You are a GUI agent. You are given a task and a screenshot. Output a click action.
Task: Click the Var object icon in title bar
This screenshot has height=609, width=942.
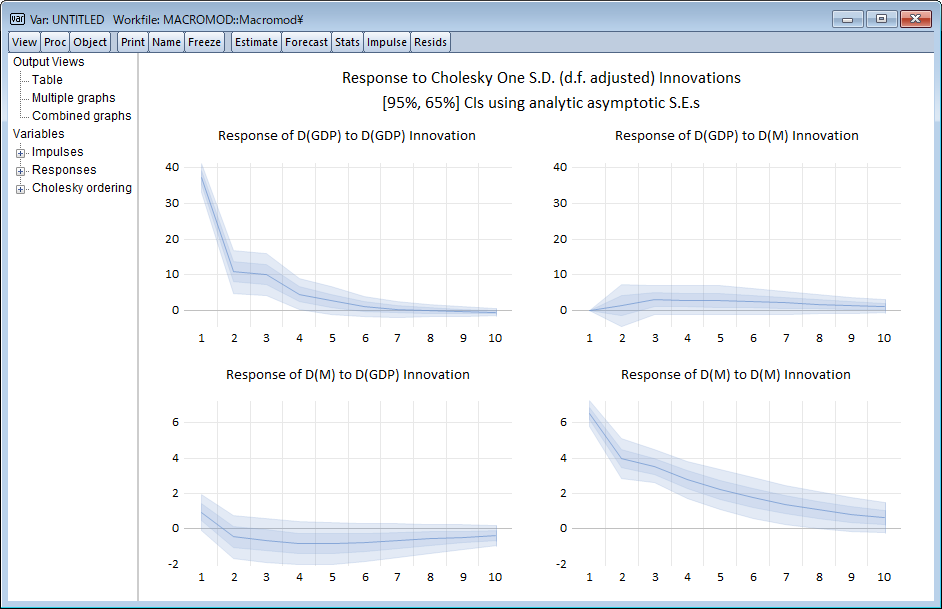pyautogui.click(x=17, y=19)
